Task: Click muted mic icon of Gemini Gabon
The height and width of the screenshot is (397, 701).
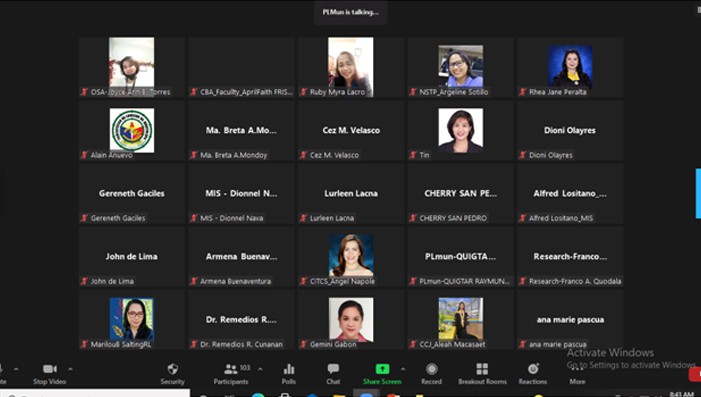Action: coord(304,344)
